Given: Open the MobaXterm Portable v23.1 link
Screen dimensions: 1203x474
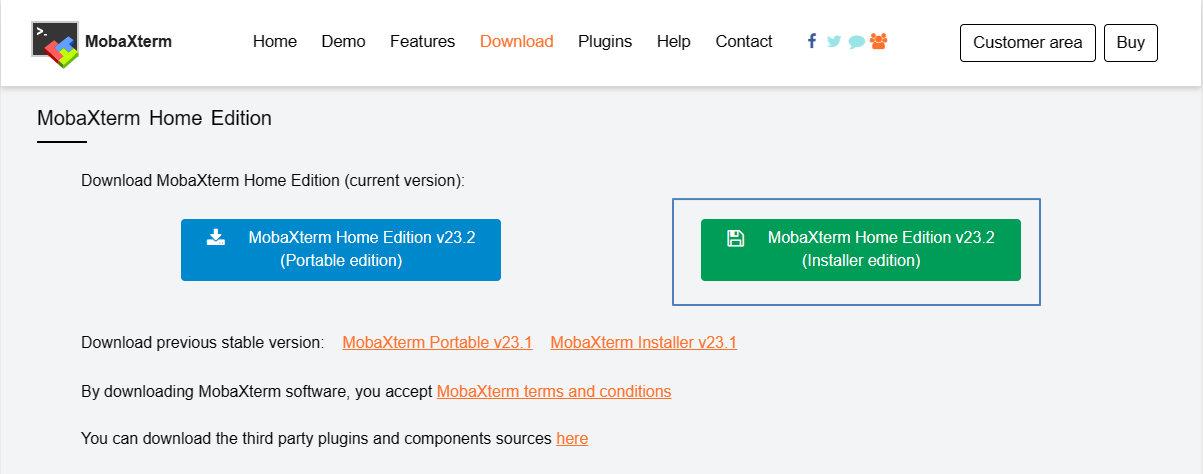Looking at the screenshot, I should [437, 343].
